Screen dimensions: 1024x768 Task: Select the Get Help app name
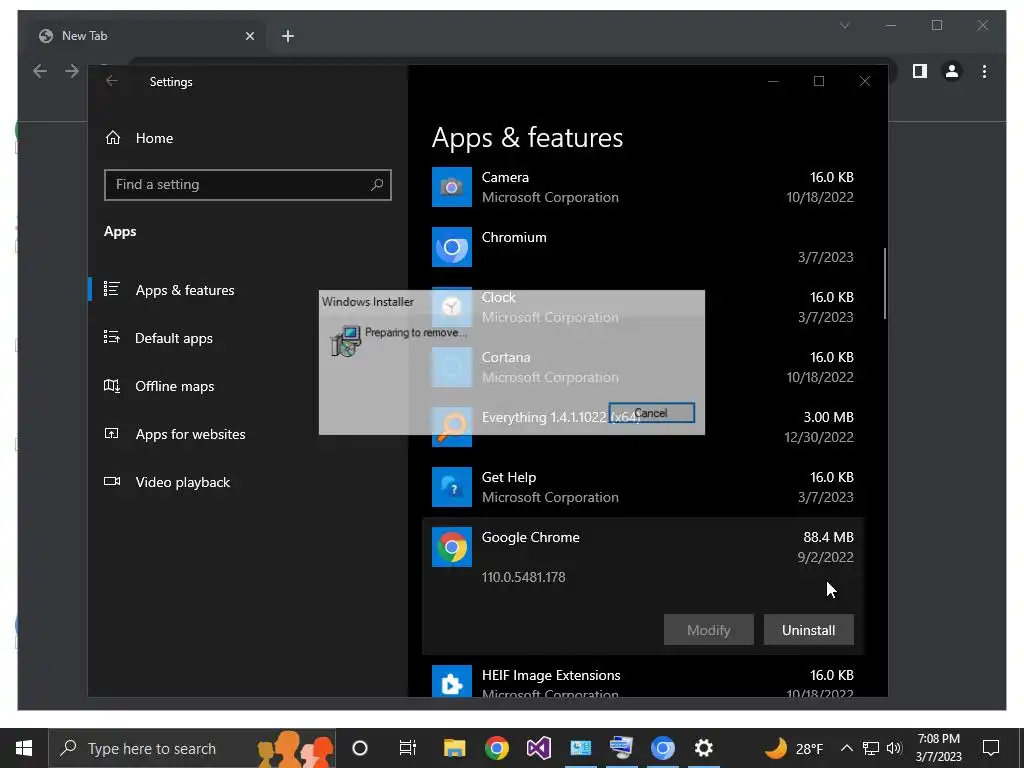click(509, 477)
